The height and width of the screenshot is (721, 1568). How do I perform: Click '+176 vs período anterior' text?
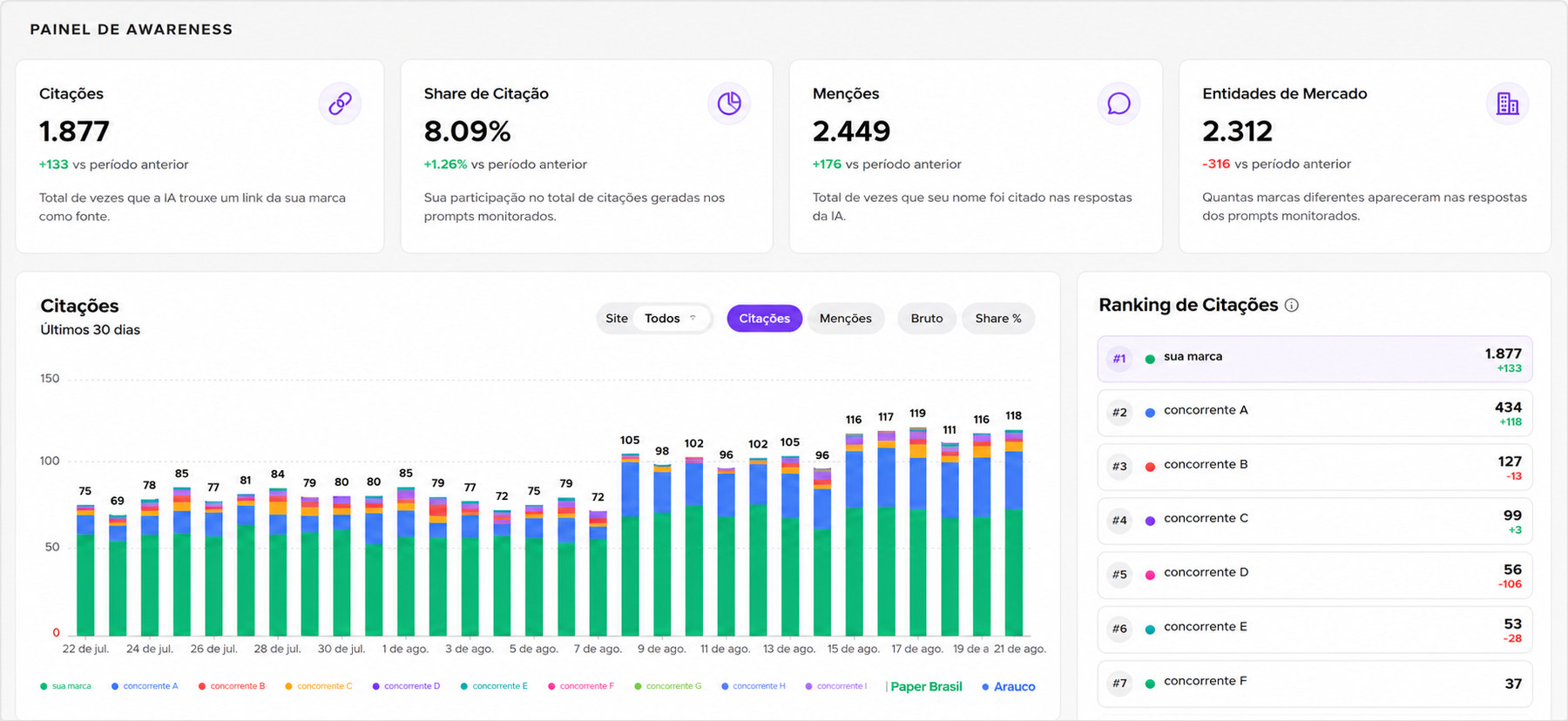(887, 164)
